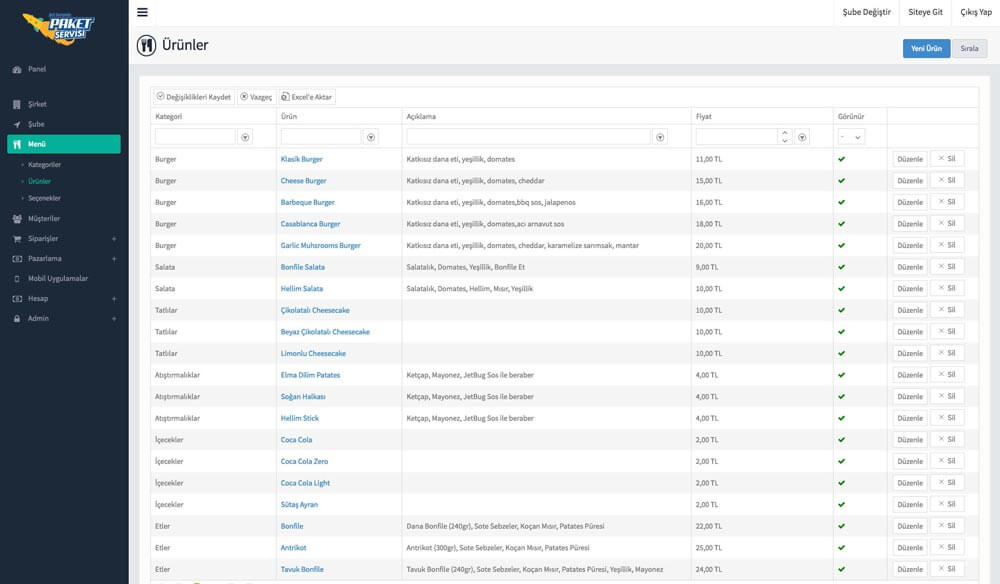This screenshot has width=1000, height=584.
Task: Click the Paket Servisi logo
Action: coord(60,25)
